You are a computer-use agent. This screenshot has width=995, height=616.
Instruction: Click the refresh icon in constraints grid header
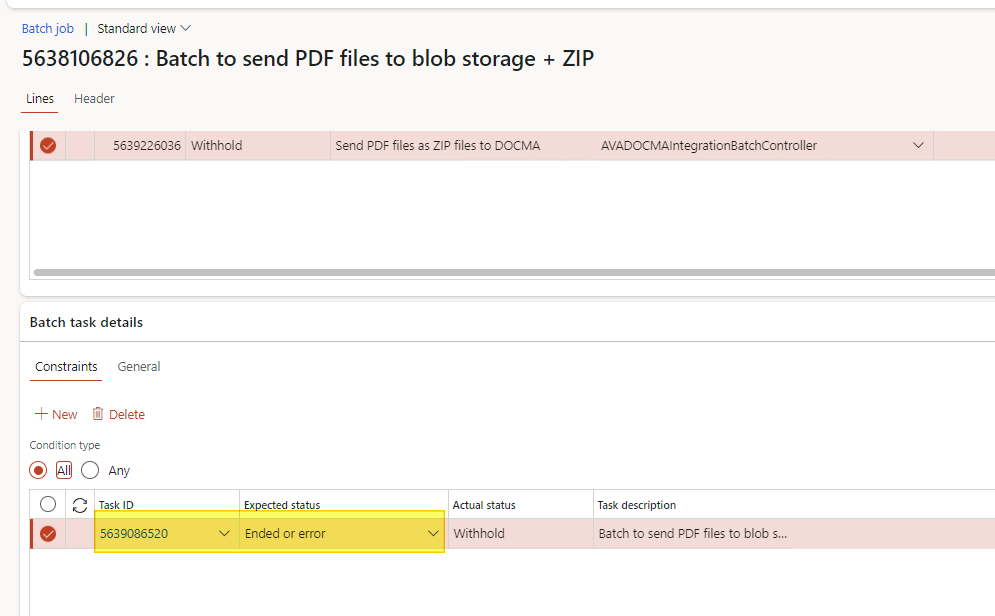(80, 505)
